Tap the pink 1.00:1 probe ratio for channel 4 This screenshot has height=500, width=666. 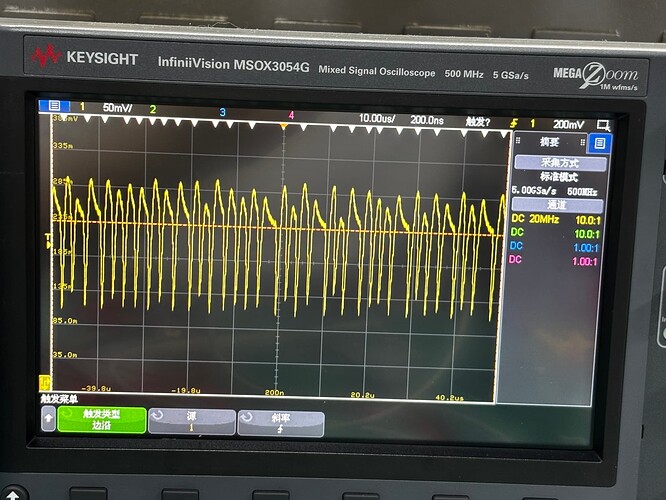(584, 261)
